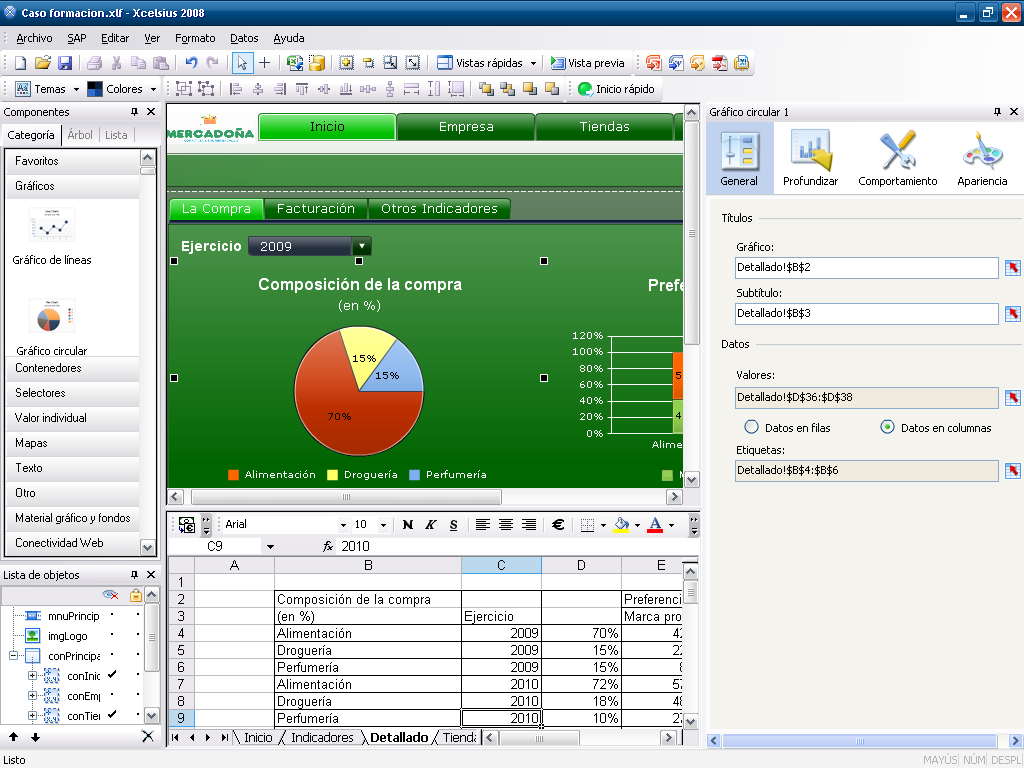Click bold N button in spreadsheet toolbar
The image size is (1024, 768).
click(408, 525)
